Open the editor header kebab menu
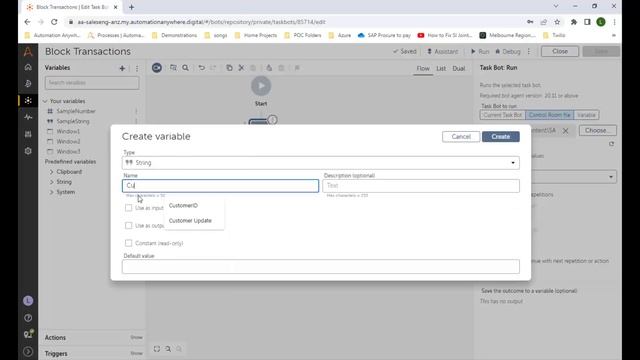 pyautogui.click(x=529, y=51)
